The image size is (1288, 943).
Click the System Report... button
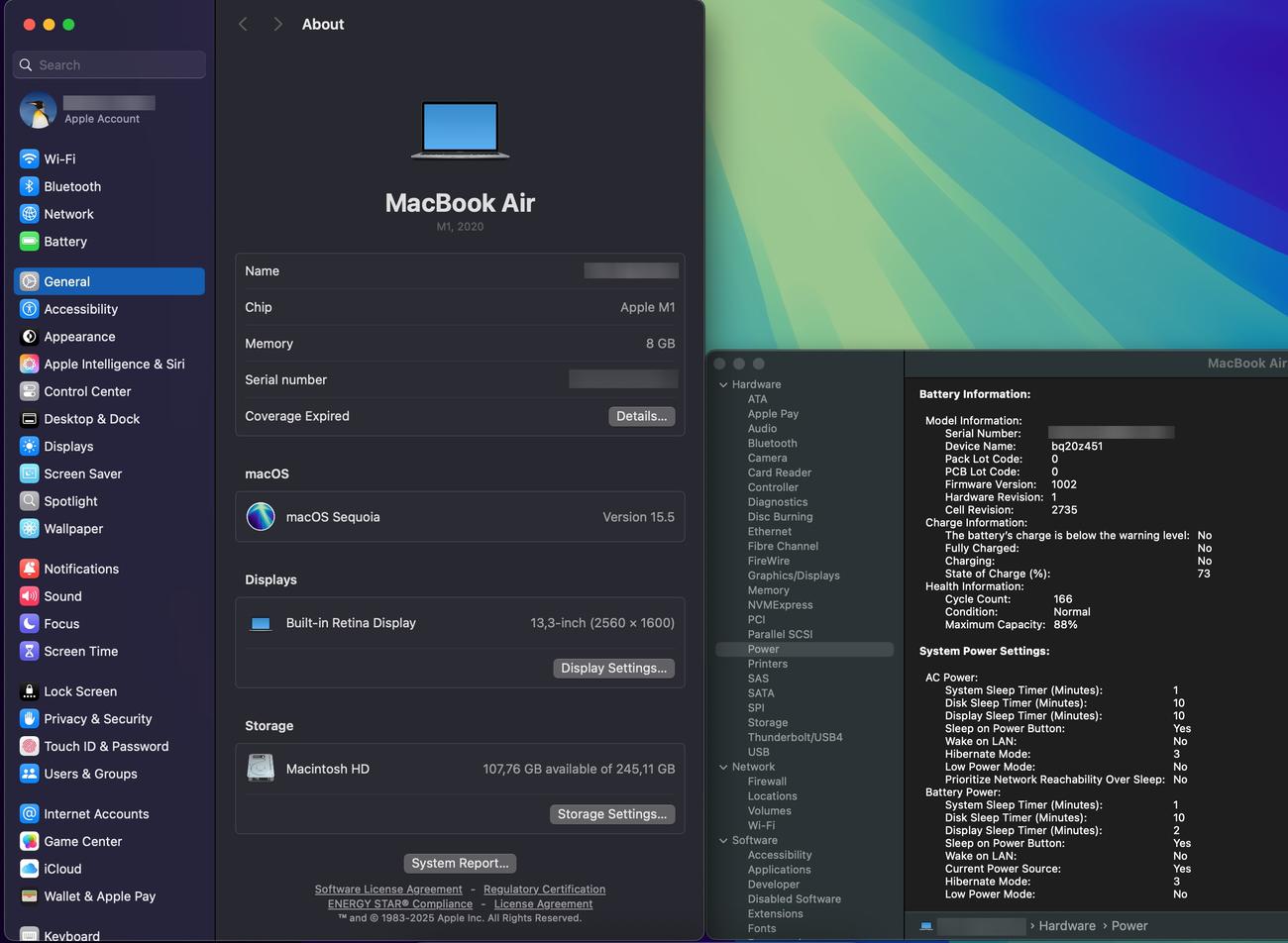[460, 863]
